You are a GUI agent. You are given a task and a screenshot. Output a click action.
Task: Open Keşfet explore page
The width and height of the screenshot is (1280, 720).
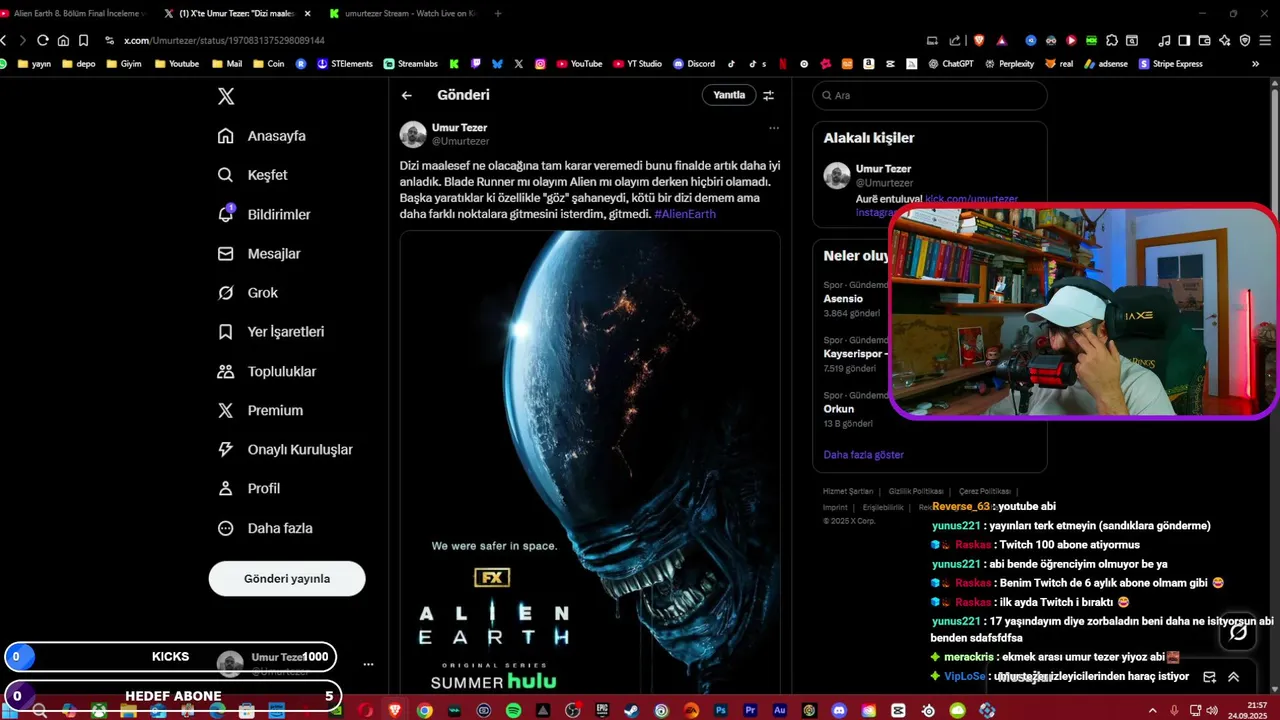point(253,175)
